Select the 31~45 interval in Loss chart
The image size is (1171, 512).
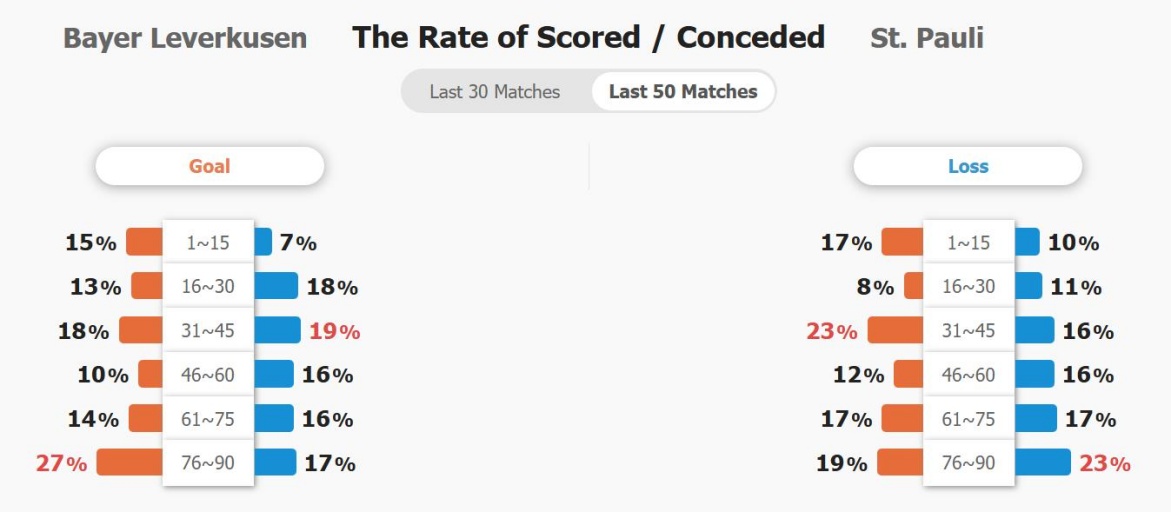coord(969,331)
